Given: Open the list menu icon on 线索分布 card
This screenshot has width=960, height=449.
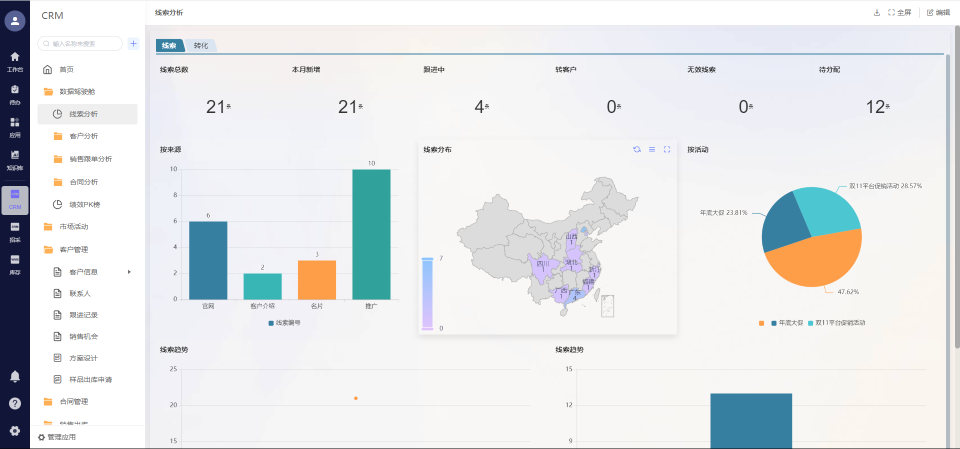Looking at the screenshot, I should [652, 149].
